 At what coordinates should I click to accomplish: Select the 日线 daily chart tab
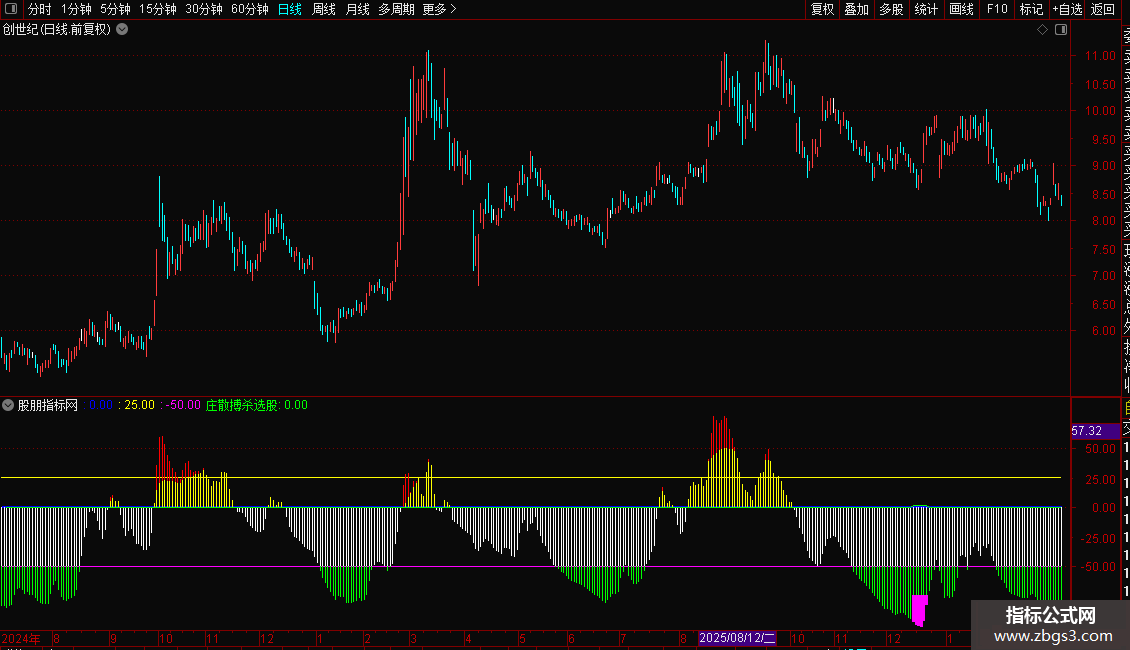tap(290, 9)
